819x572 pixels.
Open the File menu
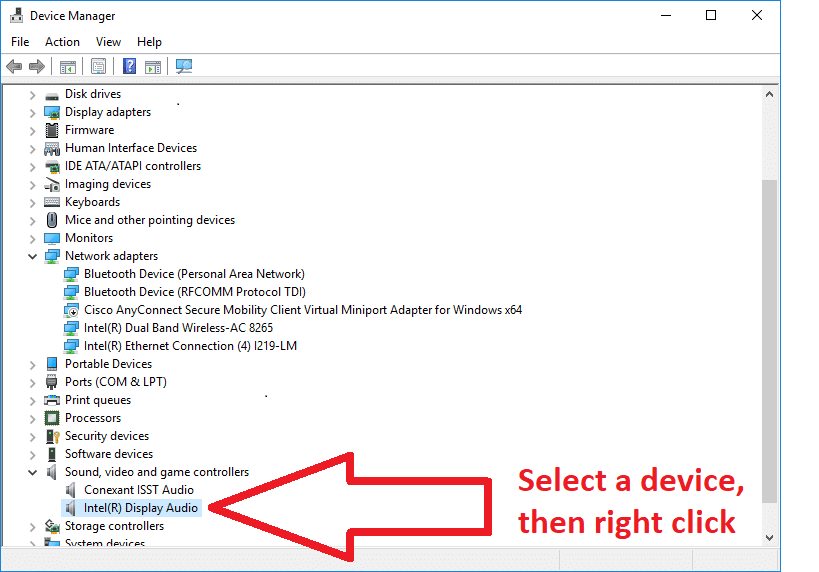[20, 42]
